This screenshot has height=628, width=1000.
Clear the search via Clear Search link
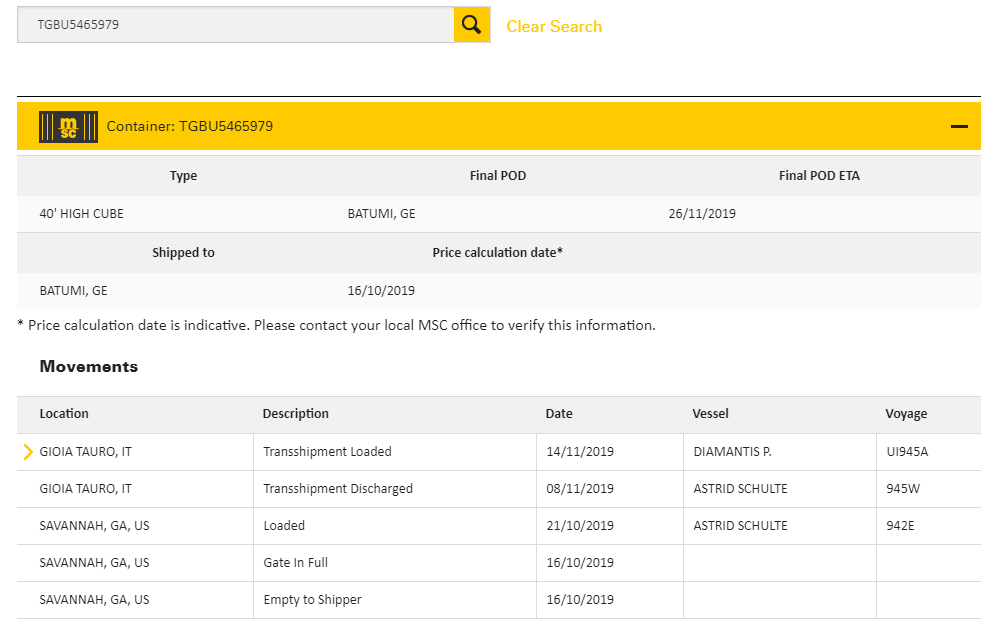tap(554, 26)
